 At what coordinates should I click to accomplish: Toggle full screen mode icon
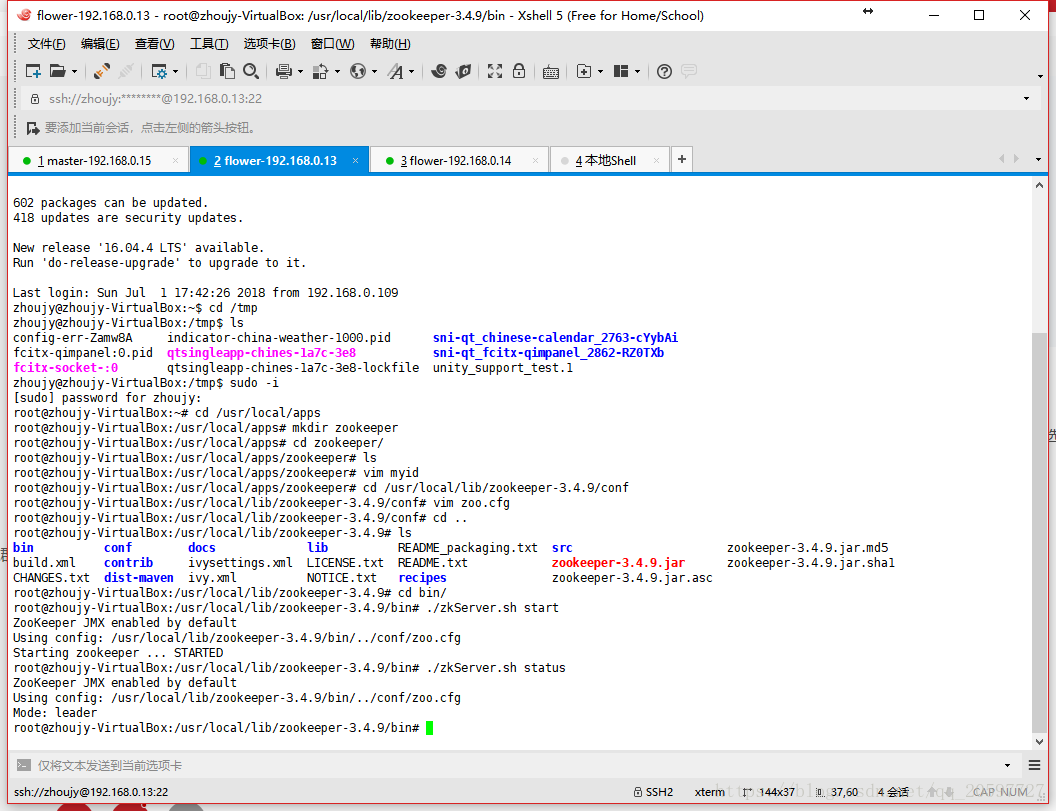pos(495,71)
